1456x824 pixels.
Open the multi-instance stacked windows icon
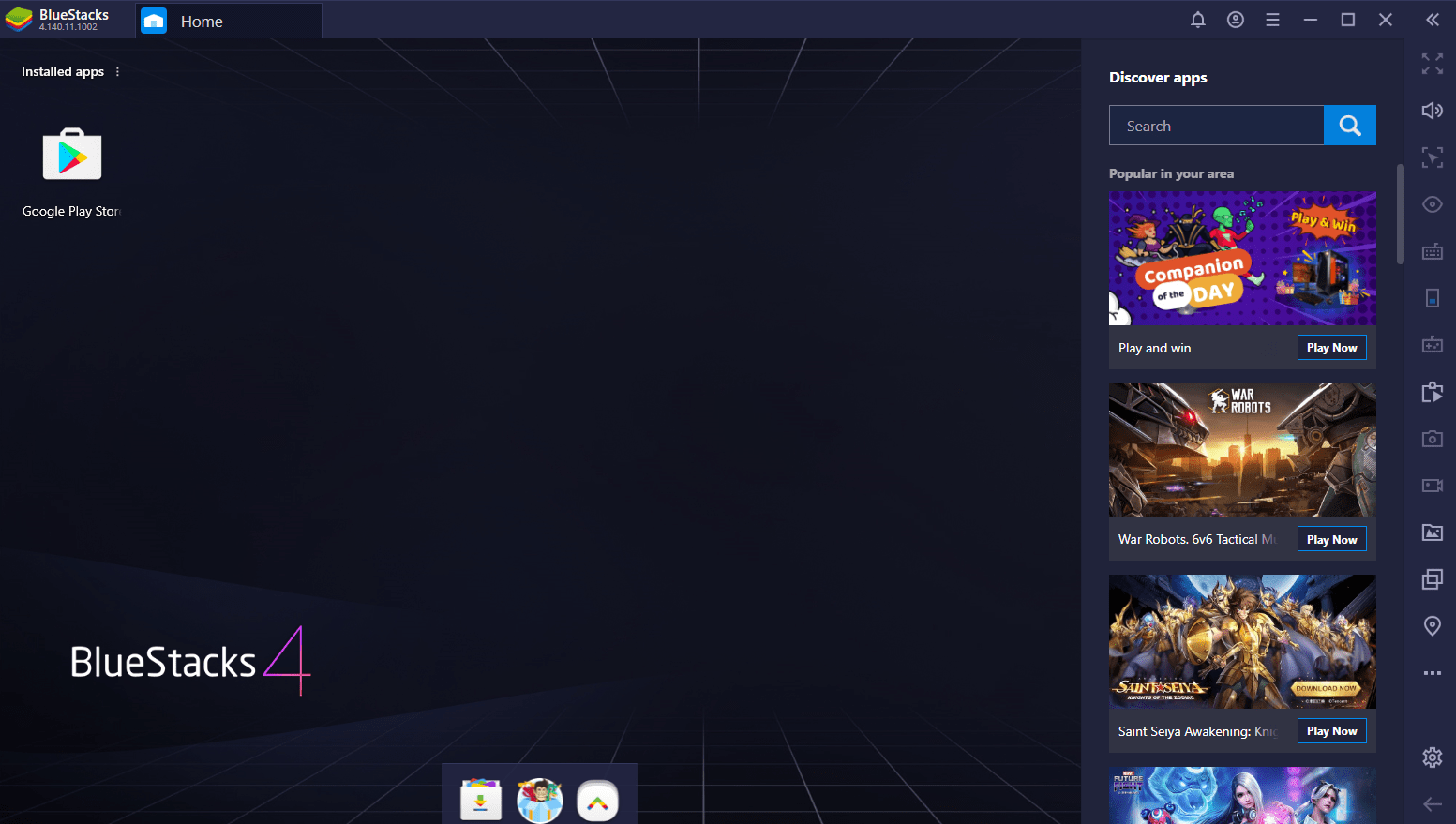(x=1432, y=579)
